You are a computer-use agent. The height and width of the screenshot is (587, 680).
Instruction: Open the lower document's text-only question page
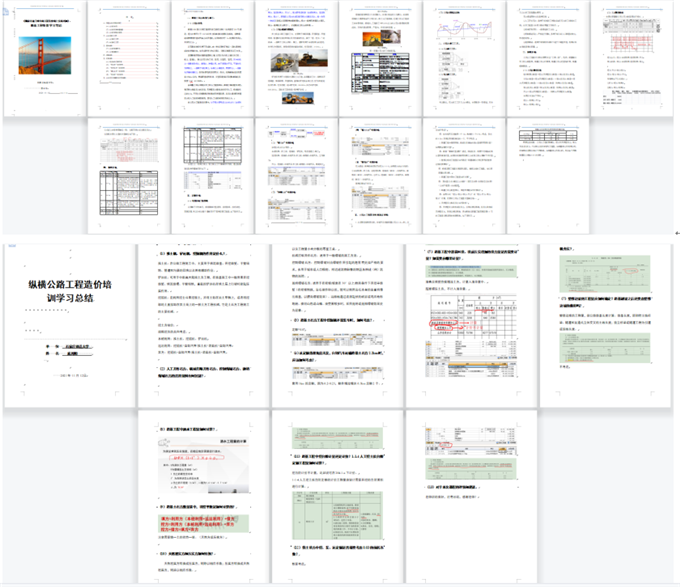click(203, 326)
